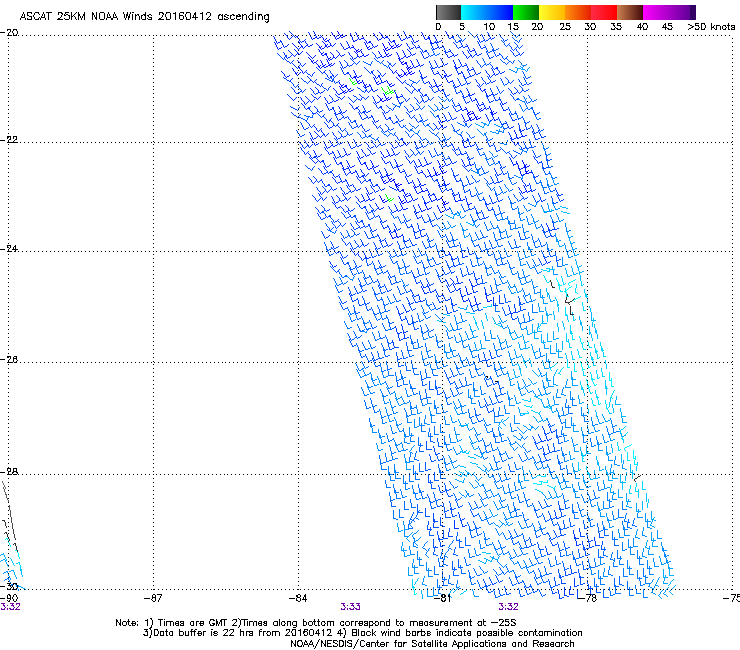The height and width of the screenshot is (650, 740).
Task: Click the "-84" longitude axis label
Action: click(298, 598)
